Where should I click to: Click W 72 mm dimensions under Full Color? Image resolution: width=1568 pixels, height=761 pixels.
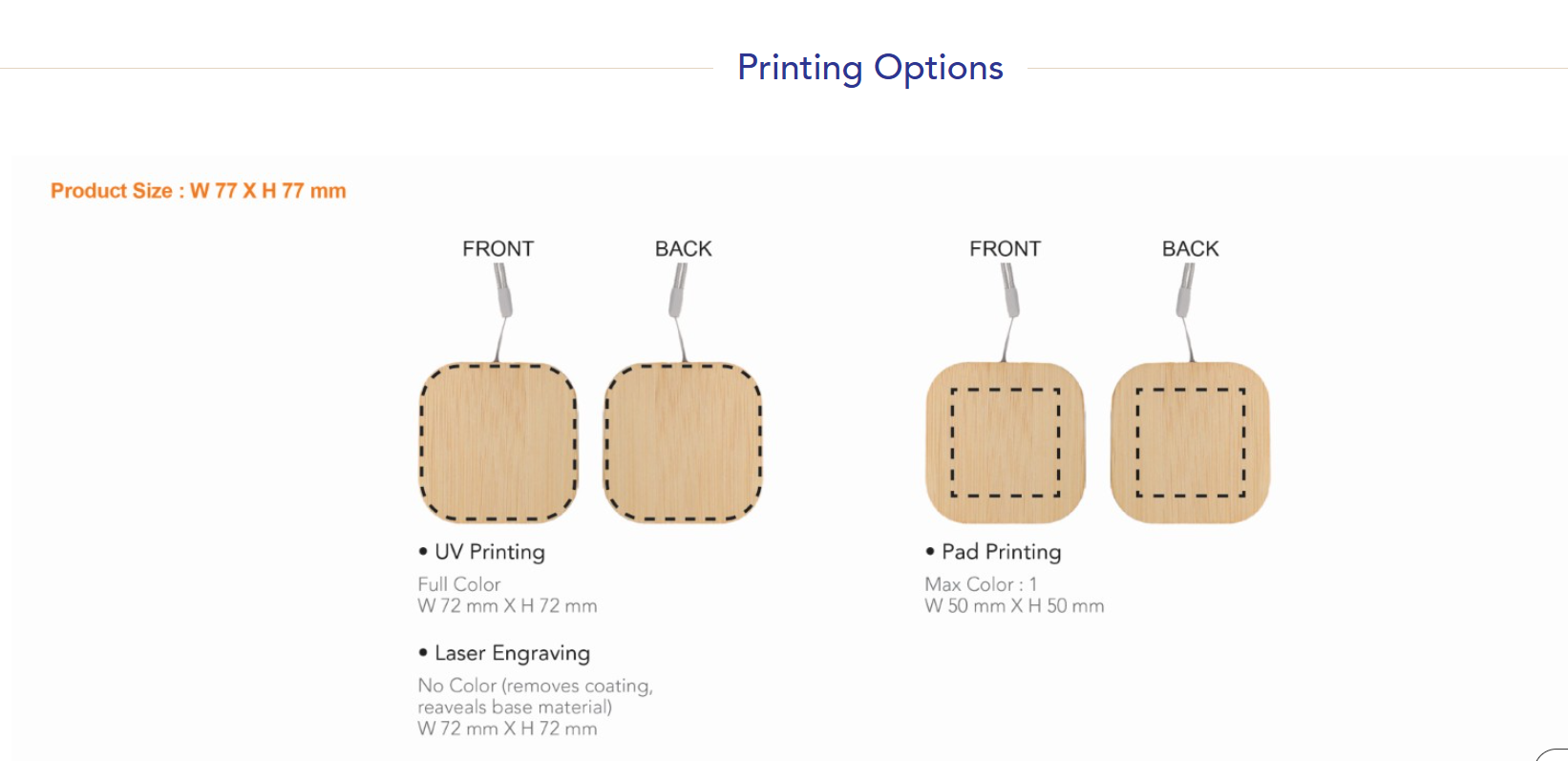coord(507,606)
